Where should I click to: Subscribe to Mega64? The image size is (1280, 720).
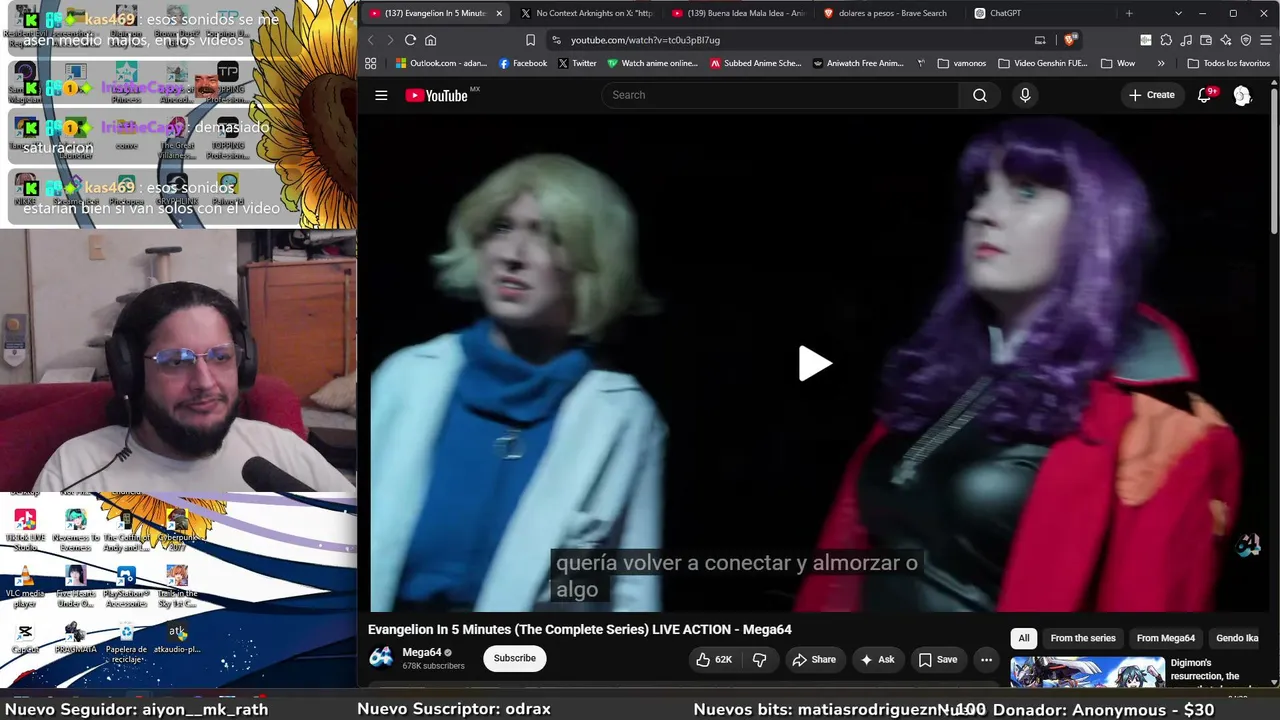(x=515, y=658)
